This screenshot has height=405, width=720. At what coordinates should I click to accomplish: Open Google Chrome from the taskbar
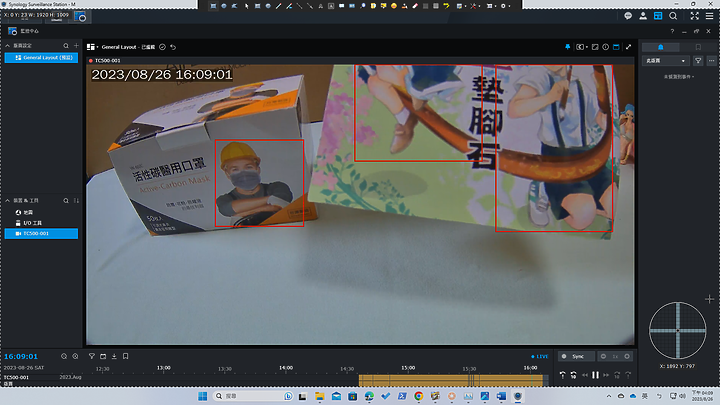point(418,396)
